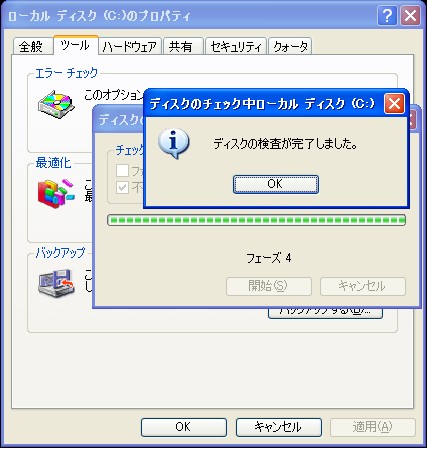The height and width of the screenshot is (449, 428).
Task: Click the info bubble icon in message dialog
Action: 174,143
